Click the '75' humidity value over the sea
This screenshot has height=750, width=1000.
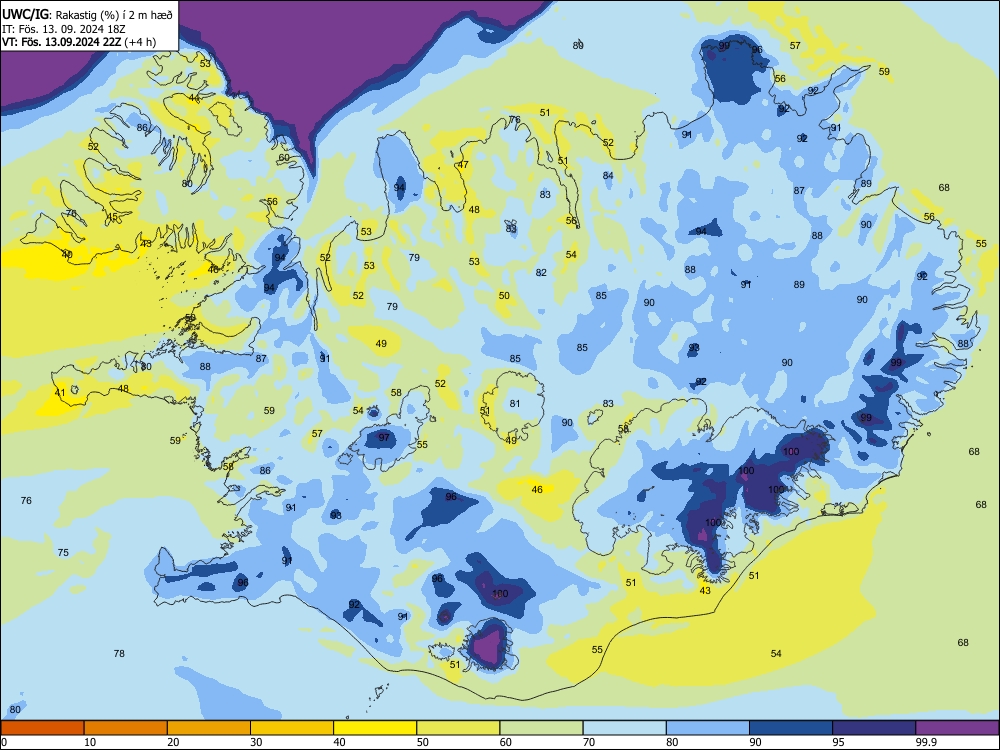63,553
